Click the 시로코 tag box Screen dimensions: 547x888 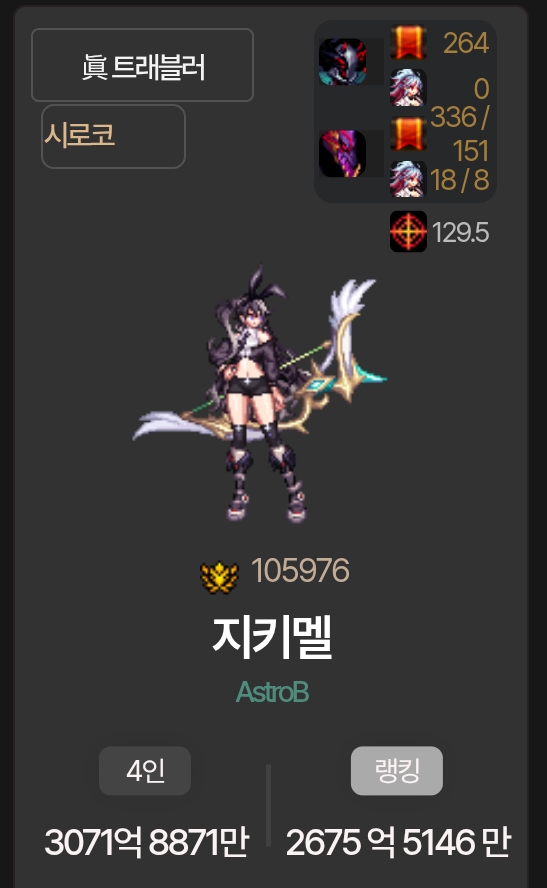(x=113, y=136)
